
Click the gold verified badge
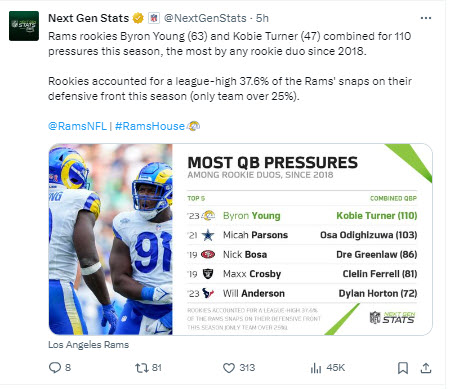pos(138,18)
